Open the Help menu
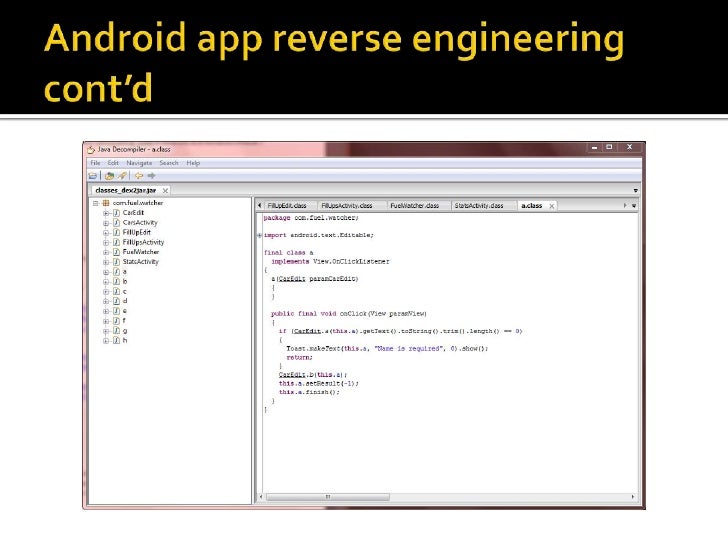The image size is (728, 546). [193, 163]
